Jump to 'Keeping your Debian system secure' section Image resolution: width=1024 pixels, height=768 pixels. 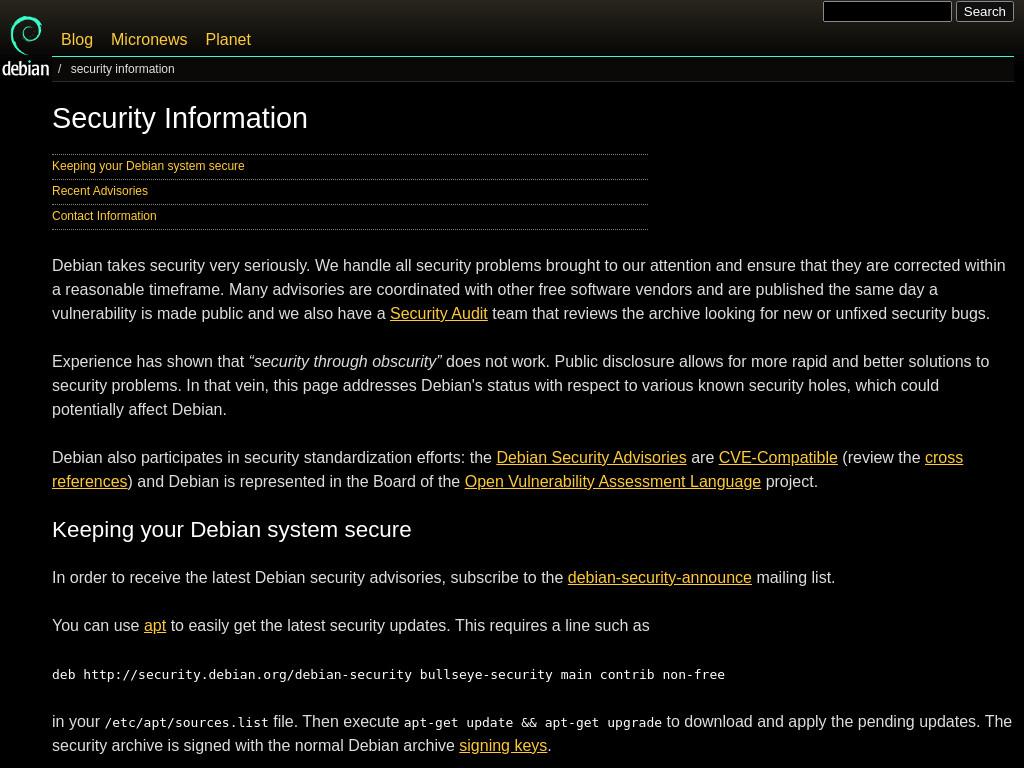pyautogui.click(x=148, y=166)
